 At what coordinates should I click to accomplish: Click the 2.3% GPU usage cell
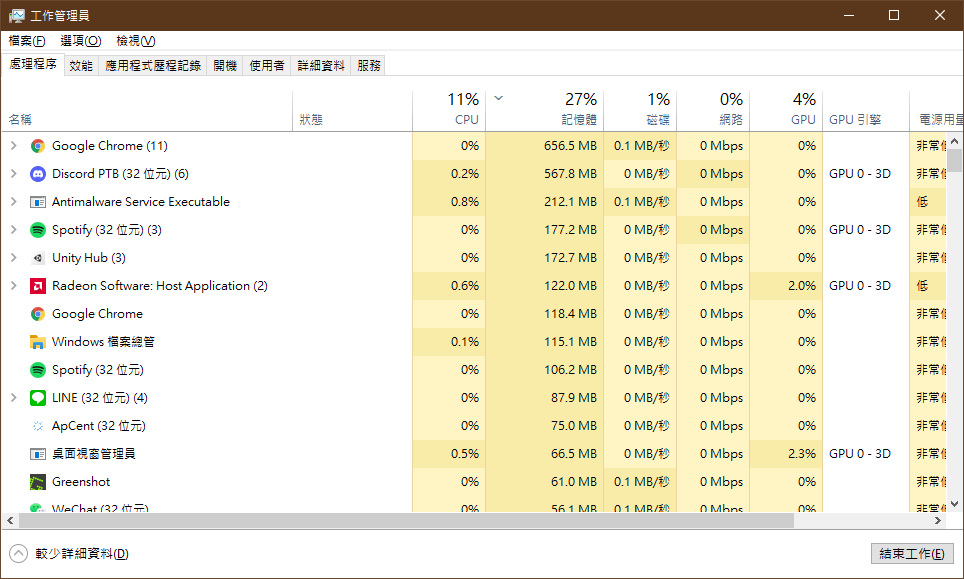click(786, 454)
